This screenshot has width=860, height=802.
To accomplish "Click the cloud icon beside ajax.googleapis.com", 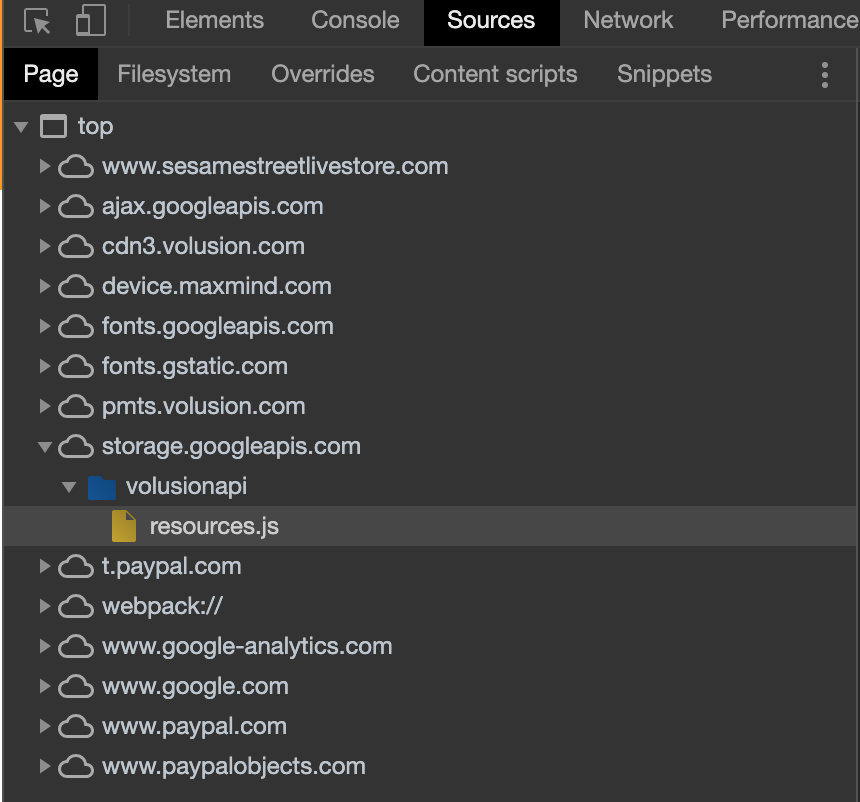I will click(x=76, y=207).
